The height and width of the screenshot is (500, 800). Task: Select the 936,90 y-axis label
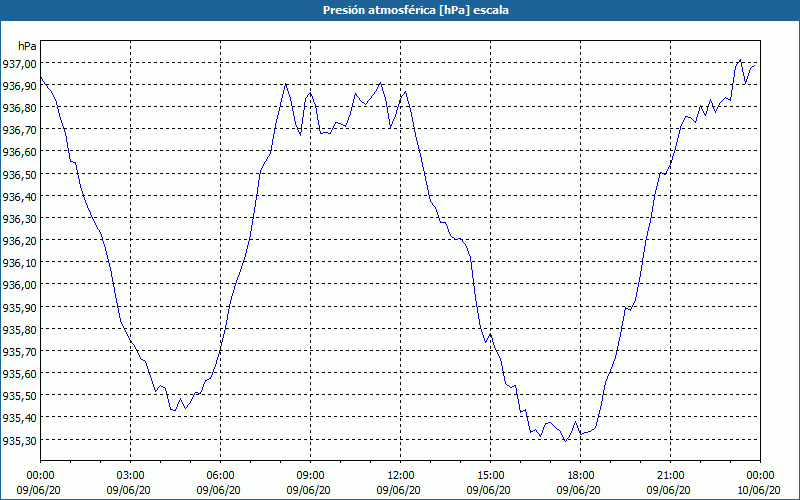coord(19,86)
